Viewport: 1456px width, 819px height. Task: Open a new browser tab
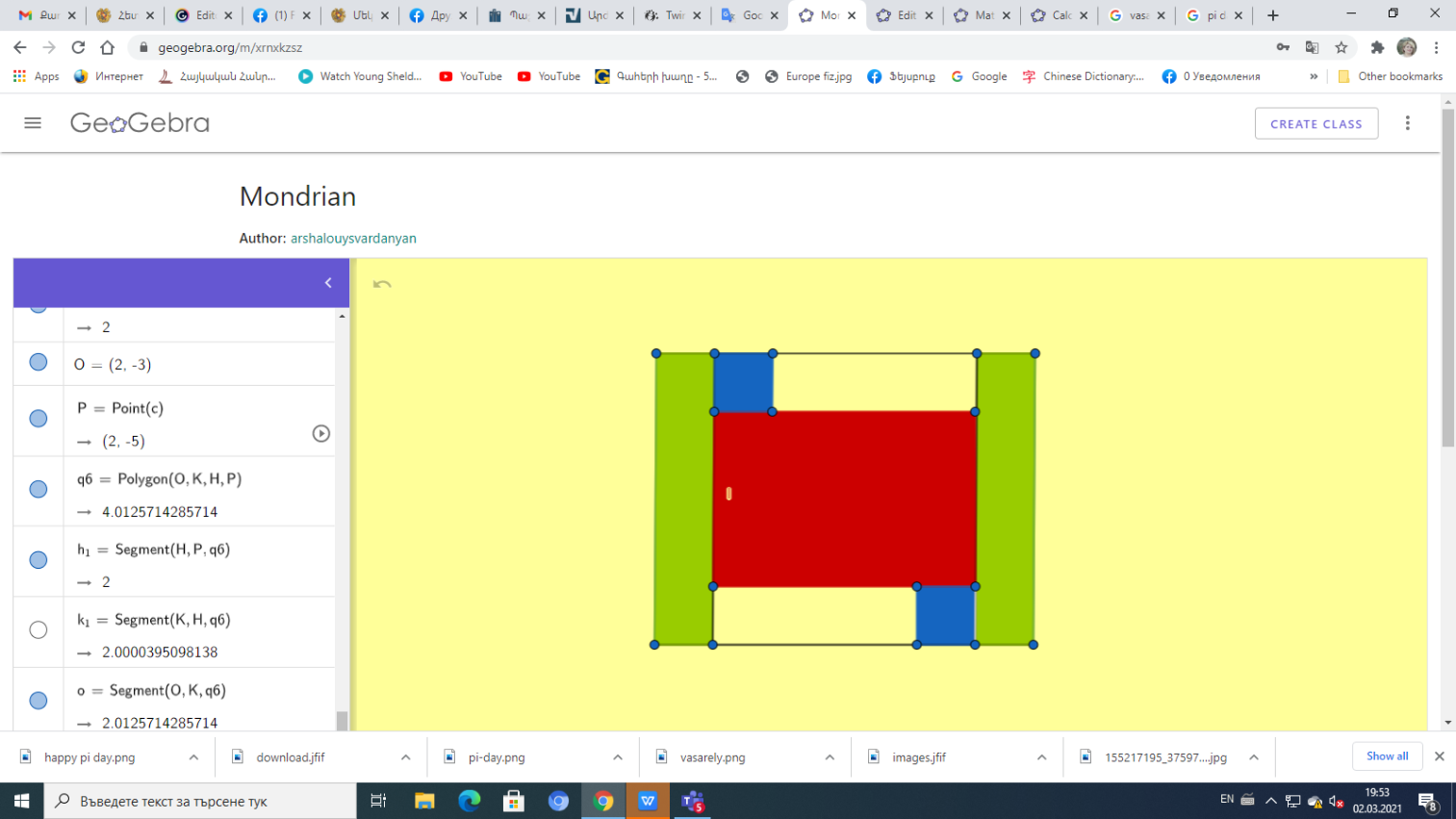click(x=1273, y=15)
